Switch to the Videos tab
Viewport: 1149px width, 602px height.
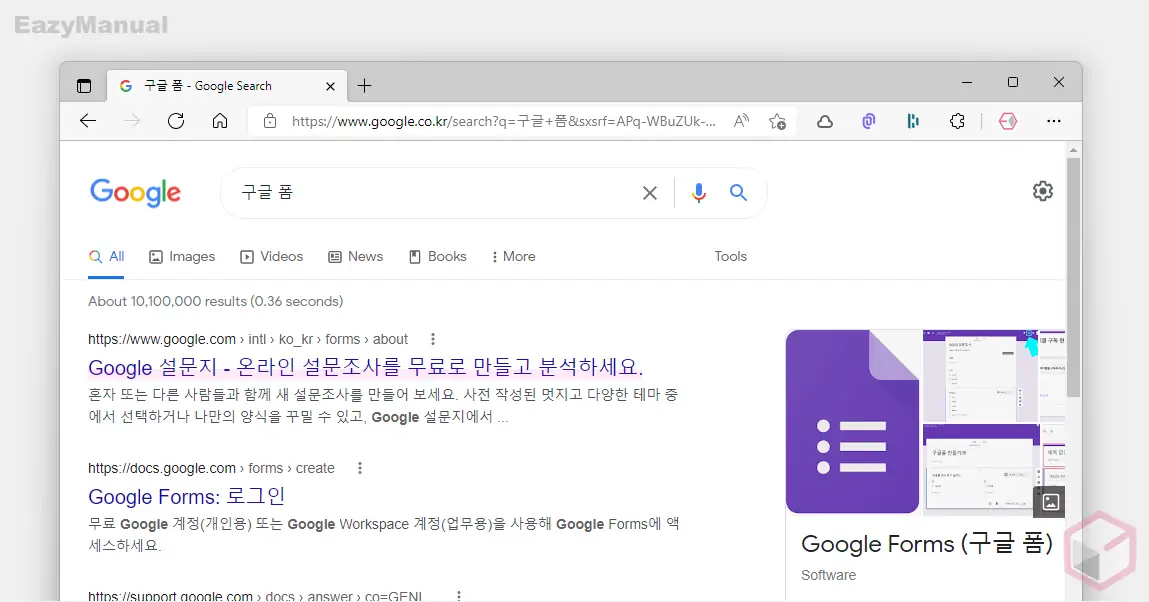coord(272,256)
